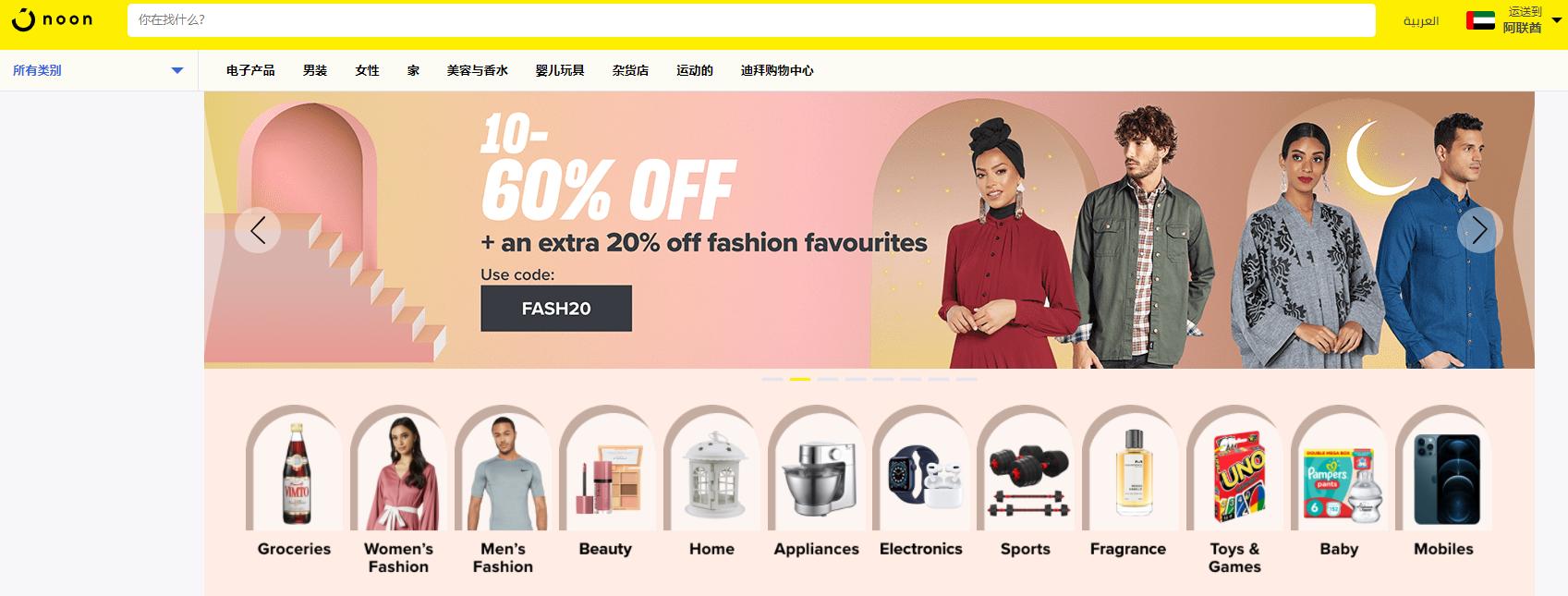The width and height of the screenshot is (1568, 596).
Task: Switch language to العربية
Action: coord(1420,20)
